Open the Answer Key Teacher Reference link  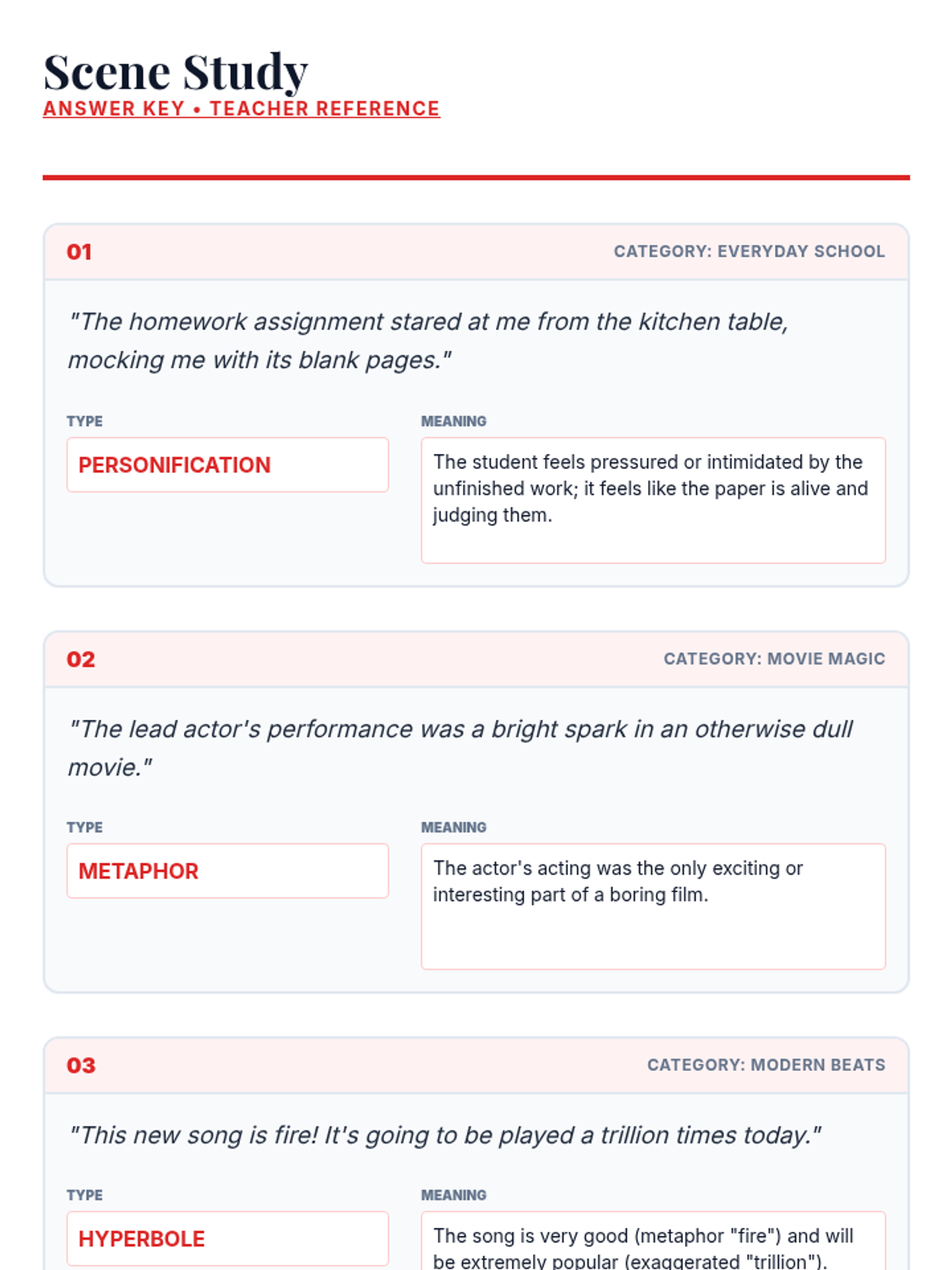coord(241,109)
